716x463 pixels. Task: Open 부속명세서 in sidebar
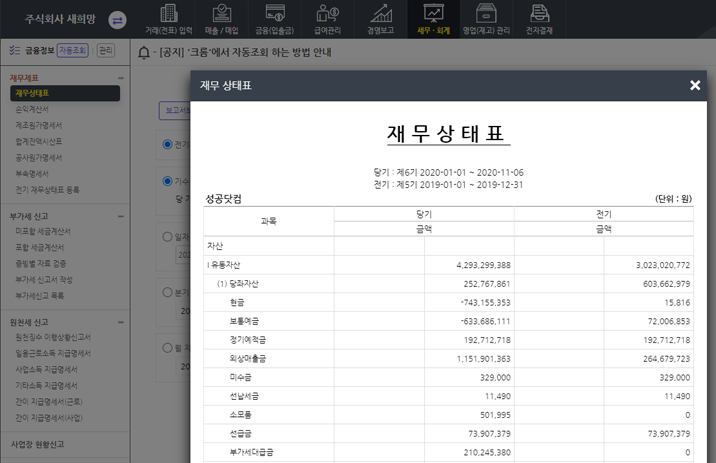(x=32, y=174)
